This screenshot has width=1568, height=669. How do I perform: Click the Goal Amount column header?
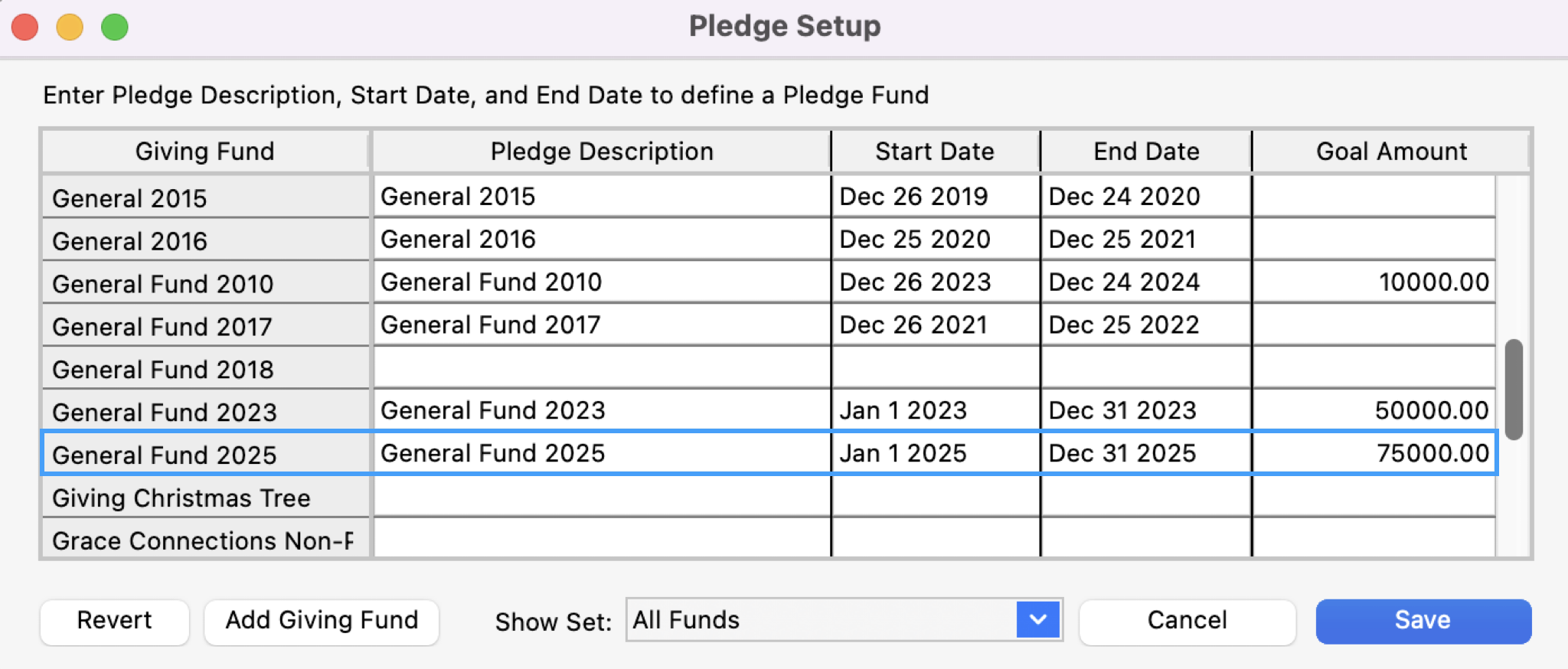[1390, 151]
